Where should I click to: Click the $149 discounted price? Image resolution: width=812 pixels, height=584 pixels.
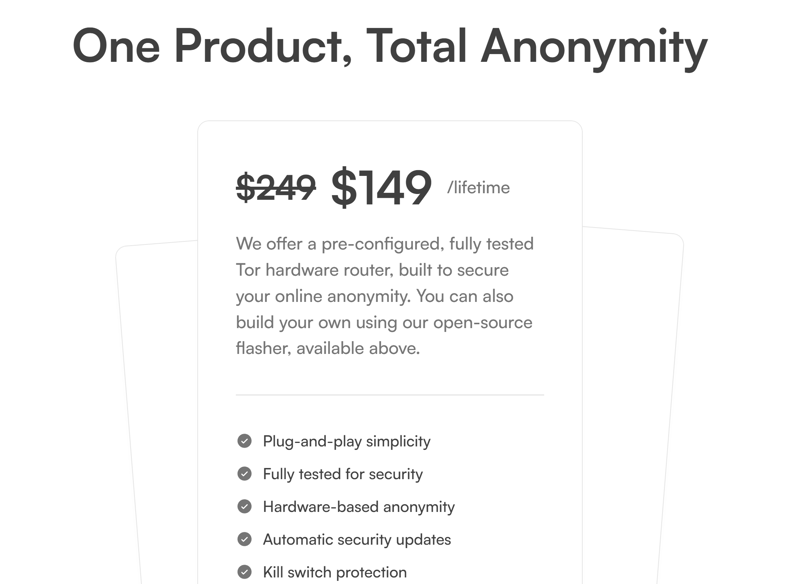coord(381,187)
